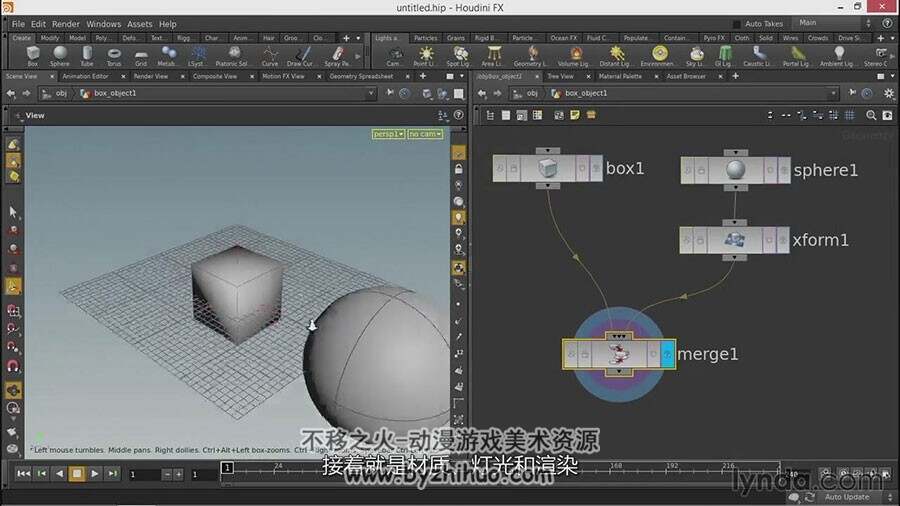Switch to the Render View tab
This screenshot has height=506, width=900.
point(151,76)
